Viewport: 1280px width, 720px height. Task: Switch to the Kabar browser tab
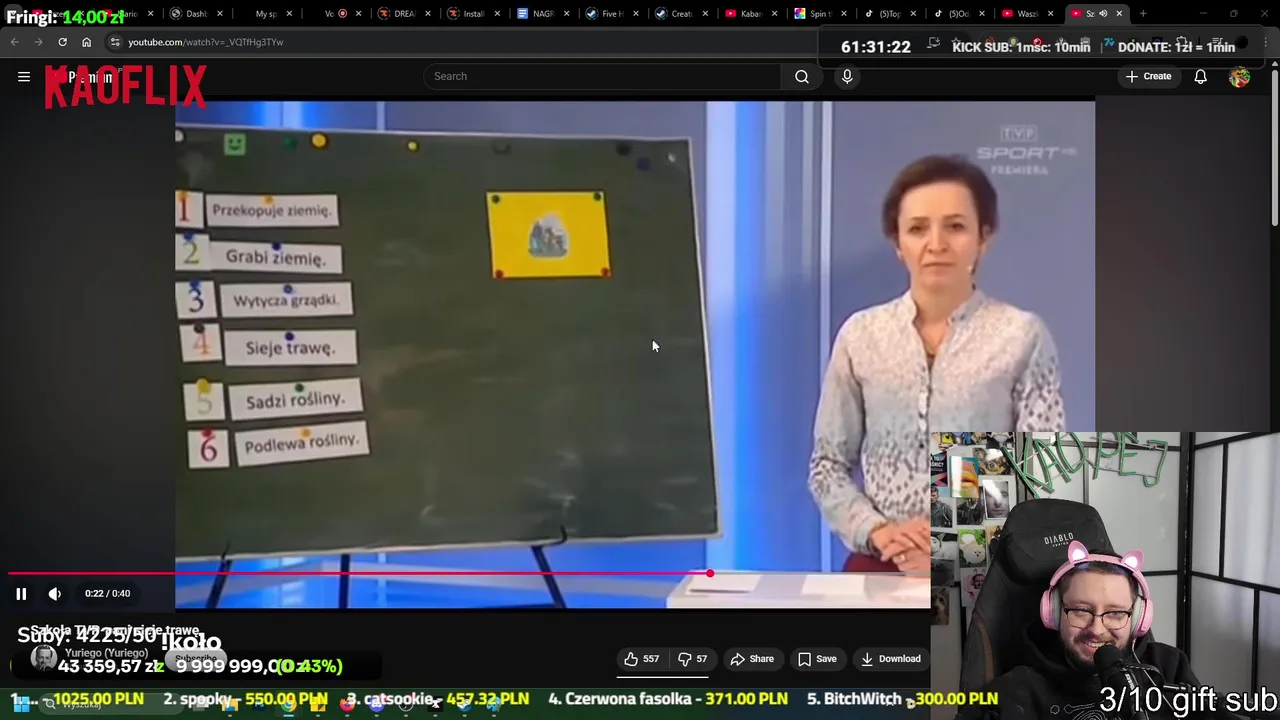pyautogui.click(x=750, y=14)
